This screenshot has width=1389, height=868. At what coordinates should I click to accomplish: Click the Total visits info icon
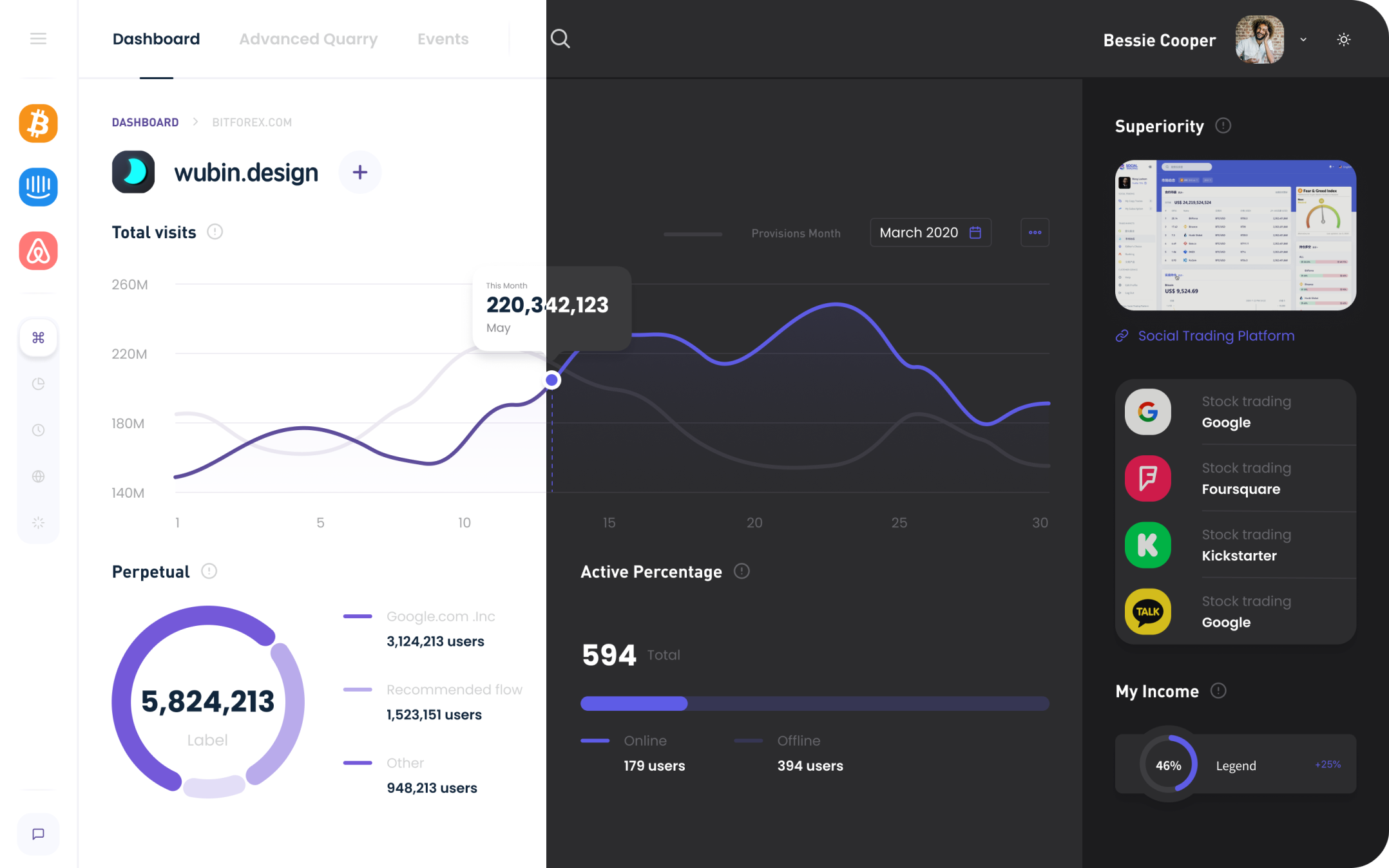(x=215, y=232)
